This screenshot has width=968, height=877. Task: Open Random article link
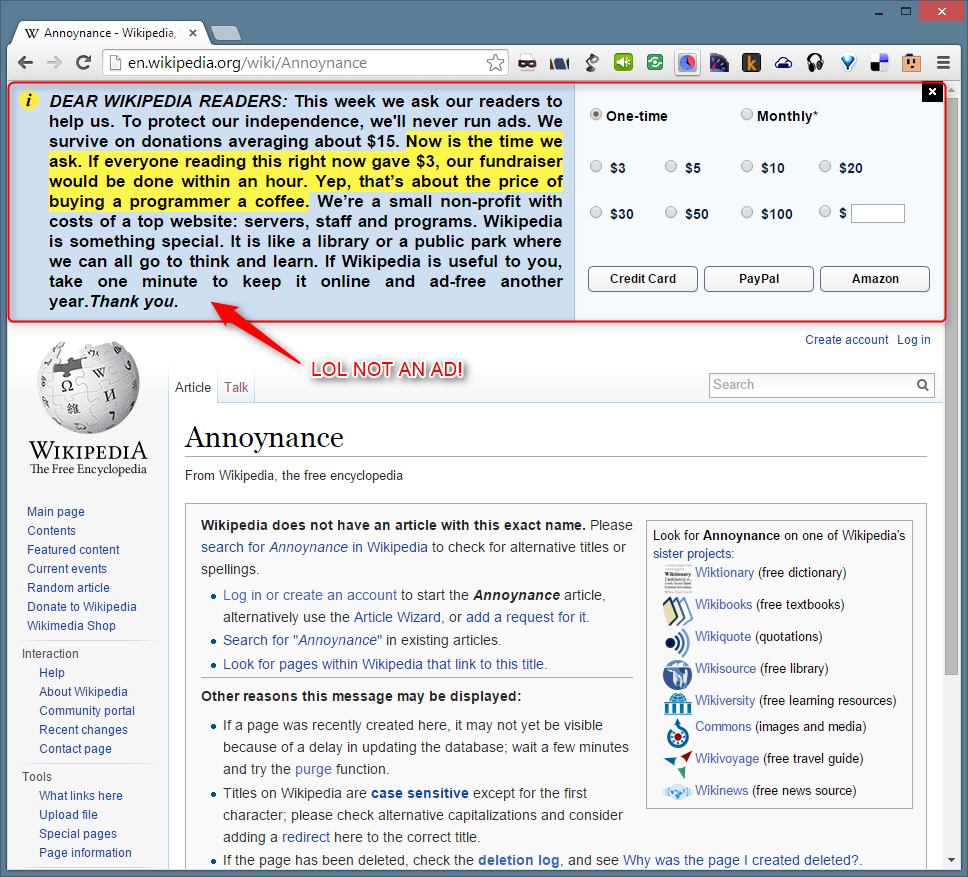[x=69, y=588]
